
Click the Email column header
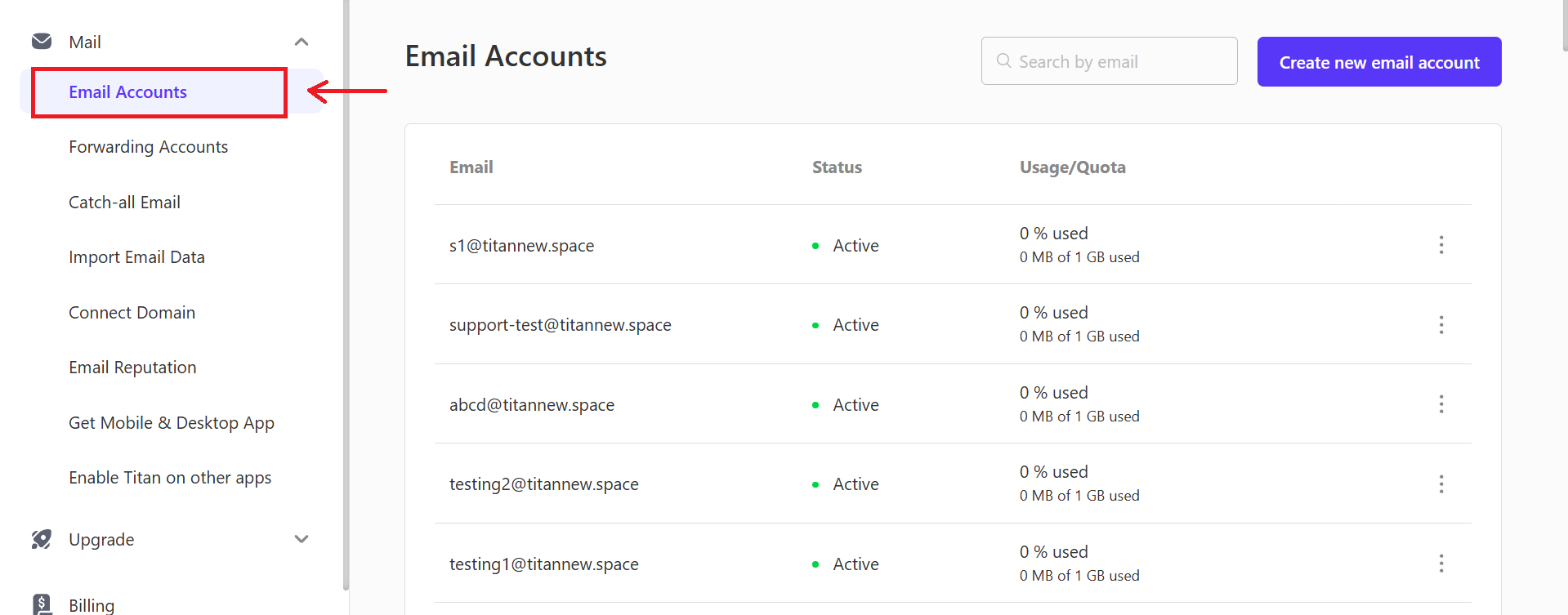471,167
